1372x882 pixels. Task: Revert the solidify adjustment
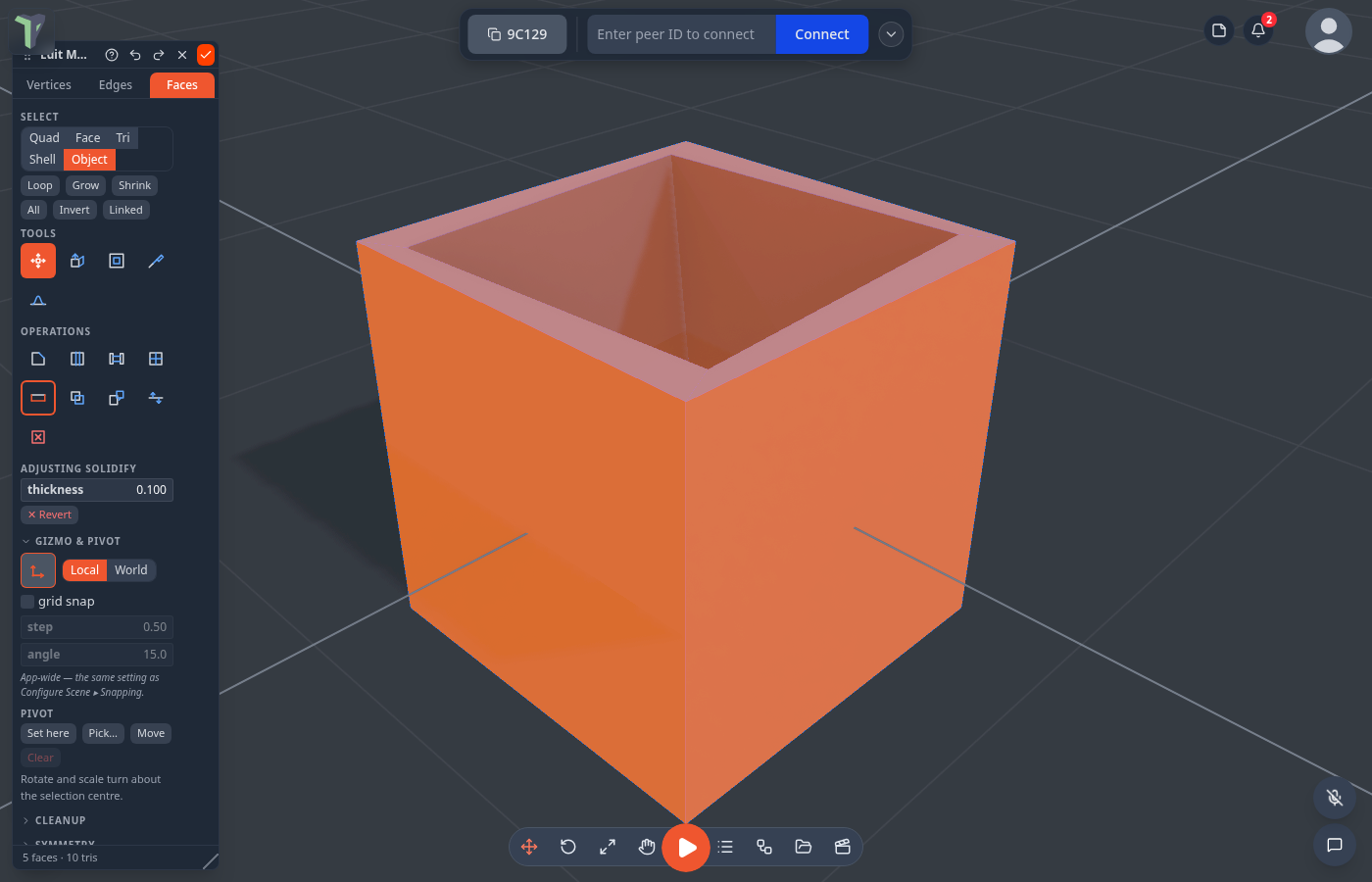coord(50,514)
